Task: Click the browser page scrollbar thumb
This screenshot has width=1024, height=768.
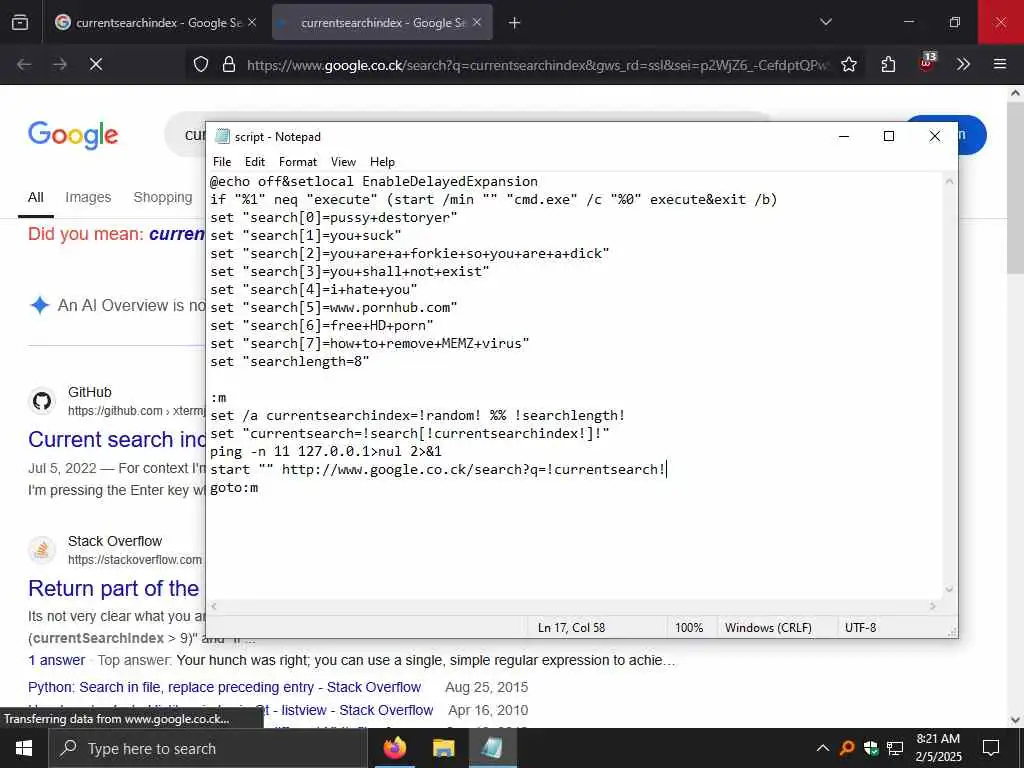Action: click(x=1016, y=186)
